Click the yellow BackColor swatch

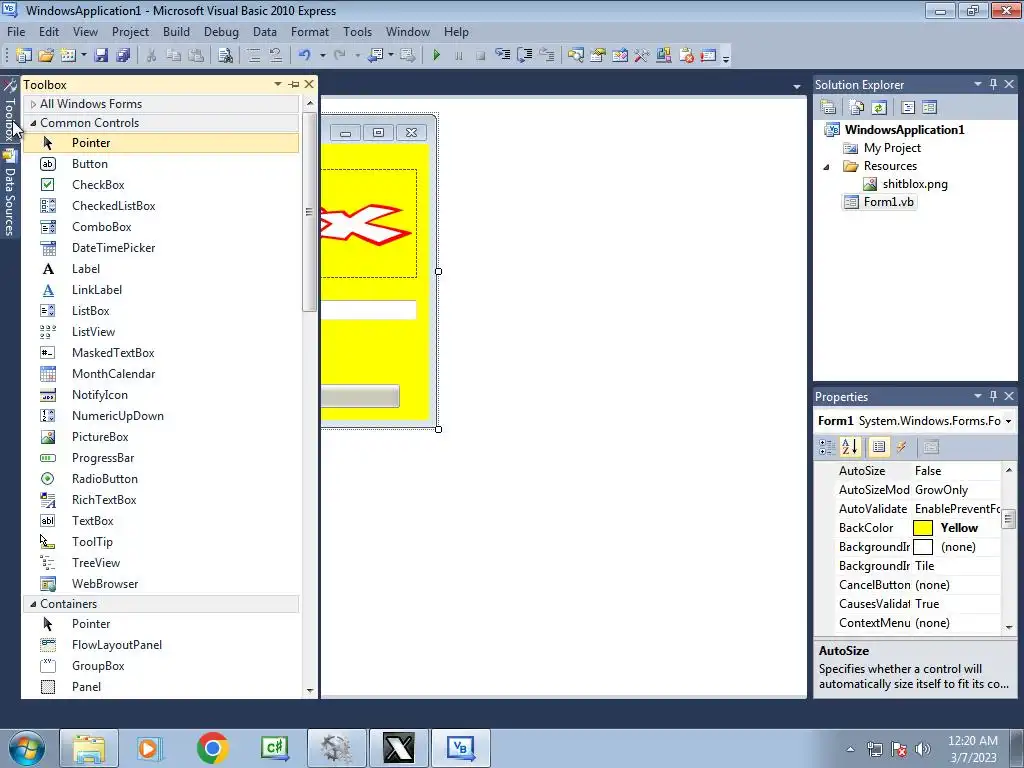coord(923,528)
